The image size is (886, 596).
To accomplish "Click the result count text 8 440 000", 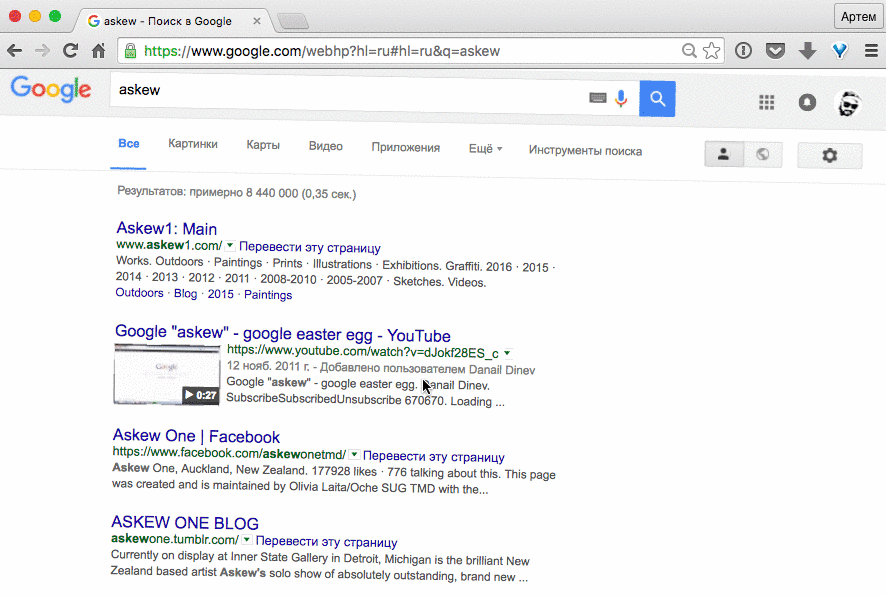I will 272,193.
